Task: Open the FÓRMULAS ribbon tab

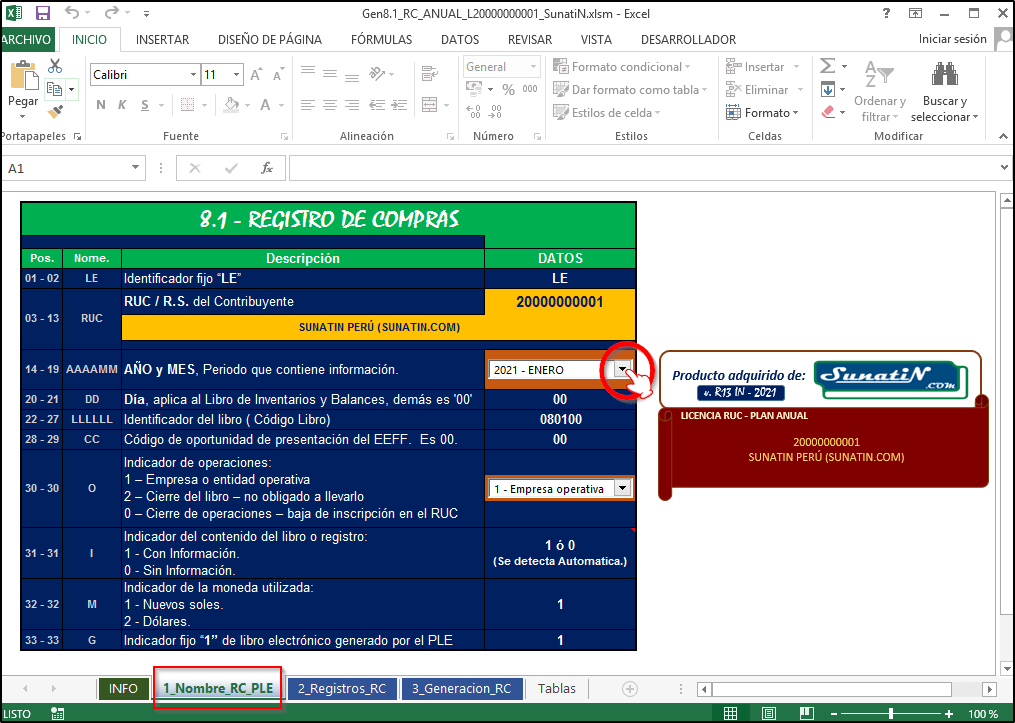Action: 381,40
